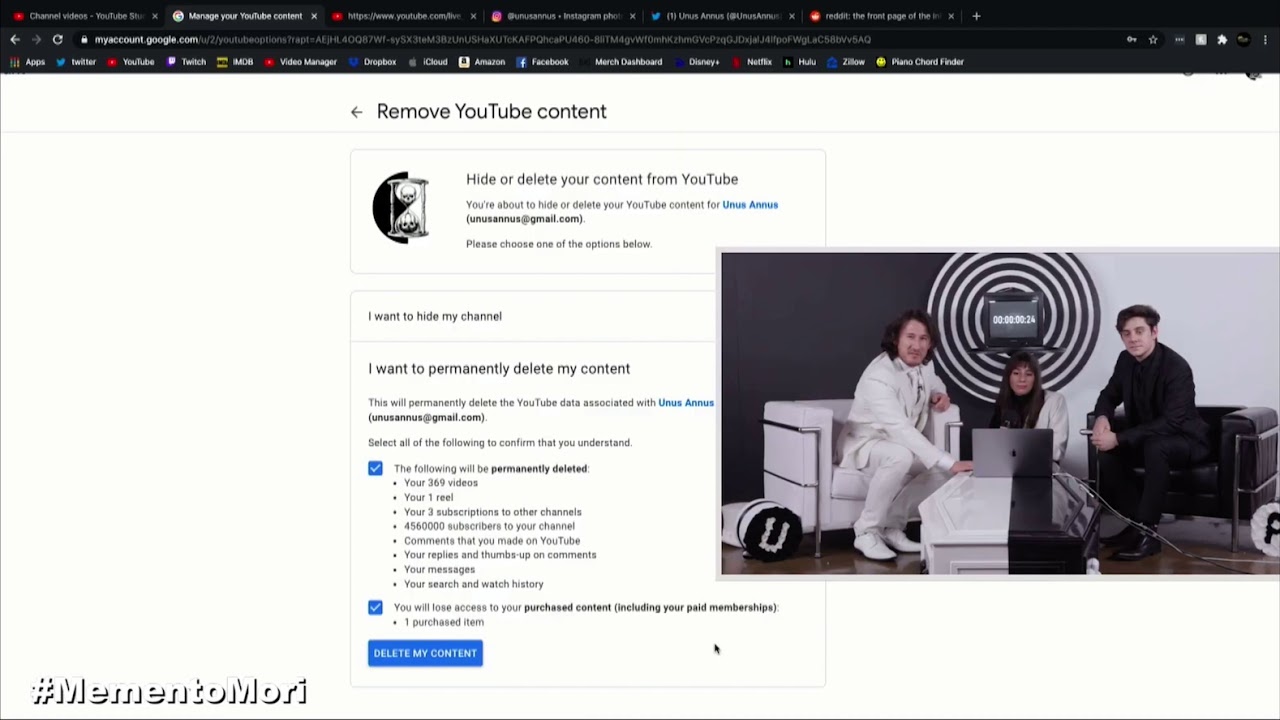Open the Disney+ bookmark
The width and height of the screenshot is (1280, 720).
[x=697, y=62]
